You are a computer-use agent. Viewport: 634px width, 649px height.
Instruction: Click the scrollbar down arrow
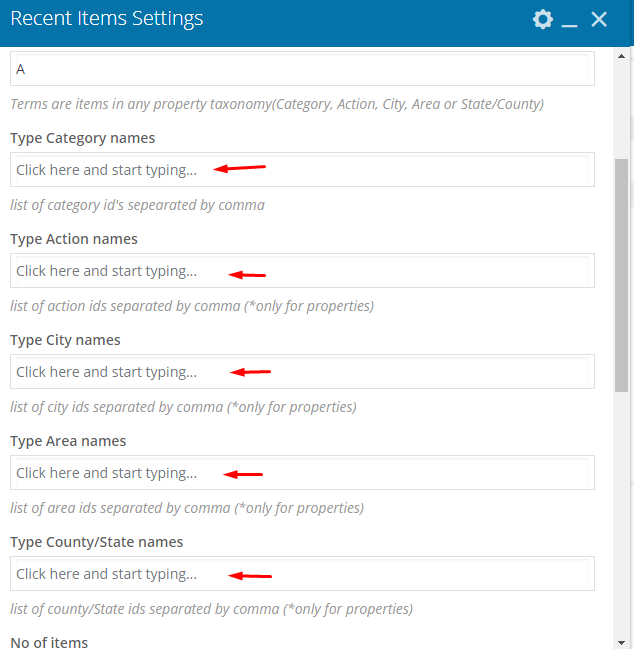(621, 642)
